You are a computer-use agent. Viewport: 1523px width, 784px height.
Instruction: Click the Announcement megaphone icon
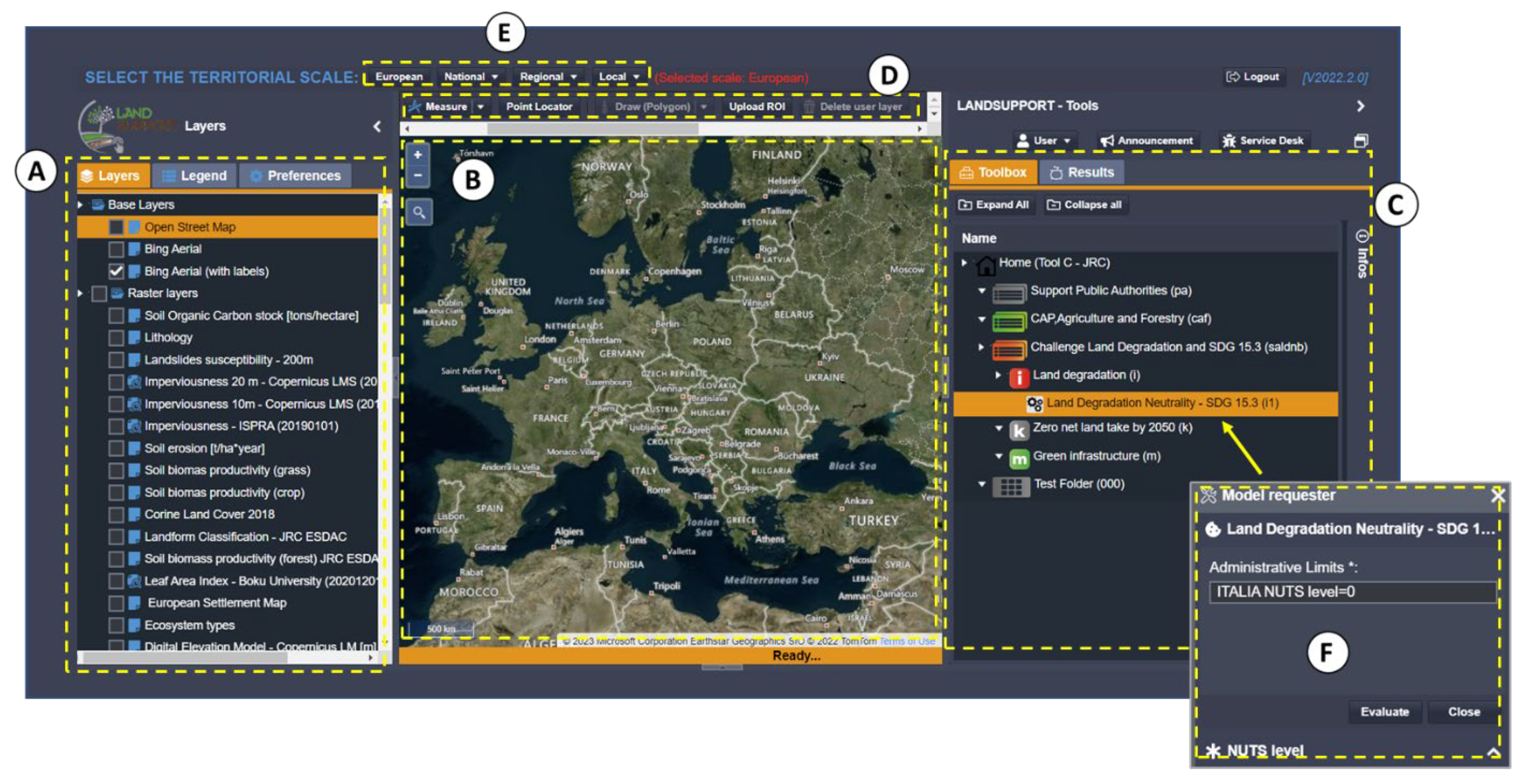1107,141
